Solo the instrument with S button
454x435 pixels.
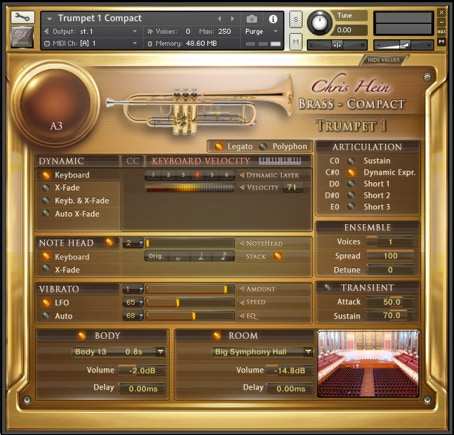[295, 20]
